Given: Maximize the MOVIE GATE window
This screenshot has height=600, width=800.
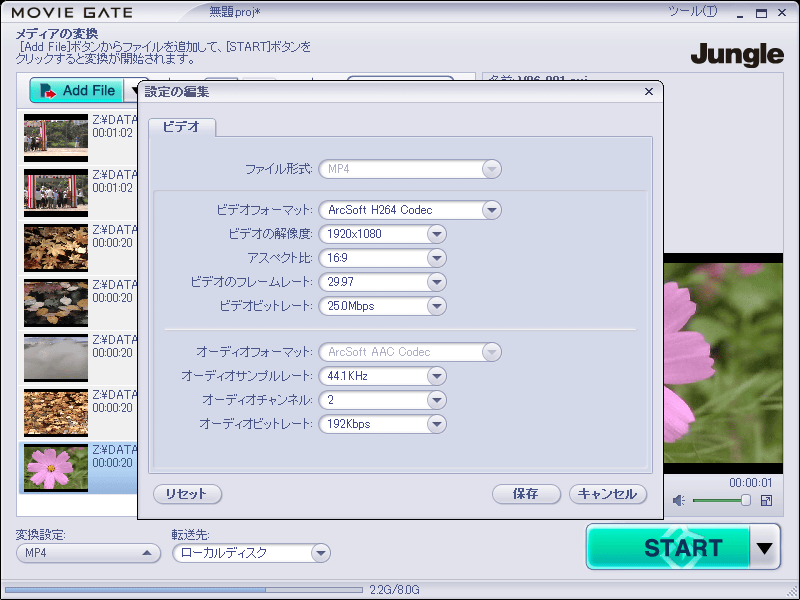Looking at the screenshot, I should [761, 13].
